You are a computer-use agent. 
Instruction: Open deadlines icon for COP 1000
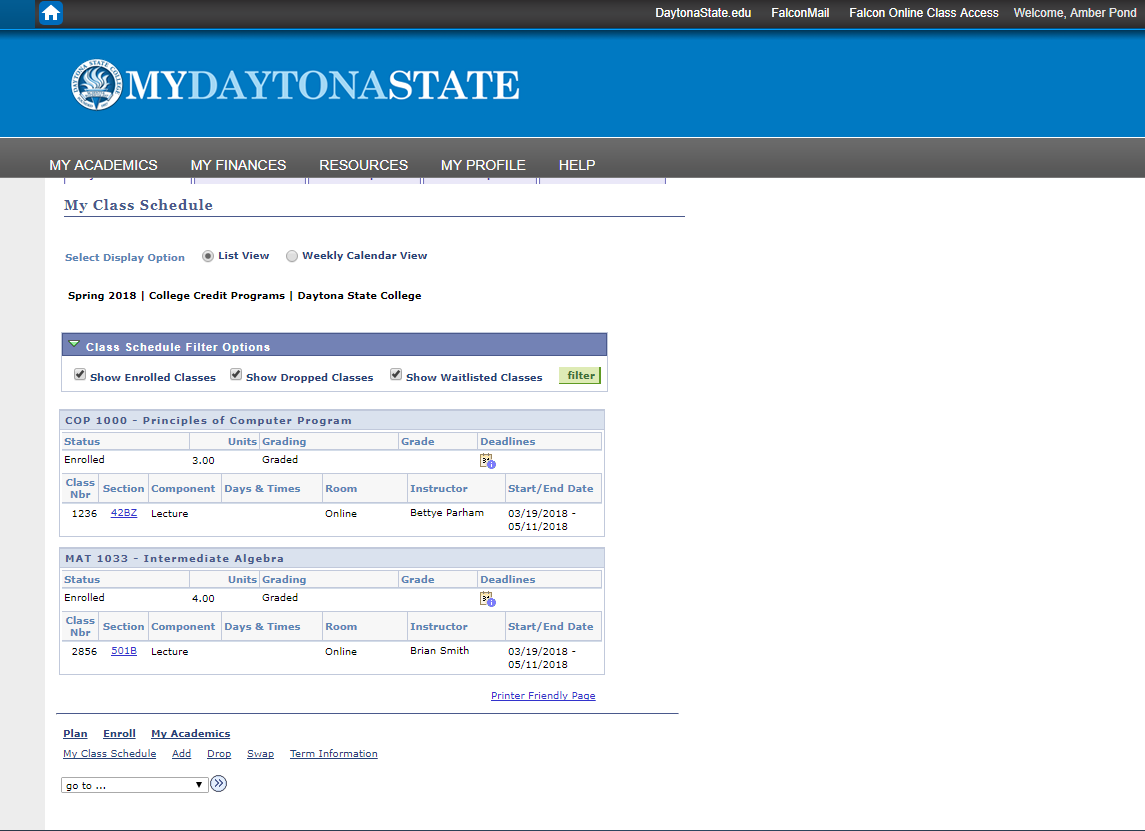coord(487,461)
